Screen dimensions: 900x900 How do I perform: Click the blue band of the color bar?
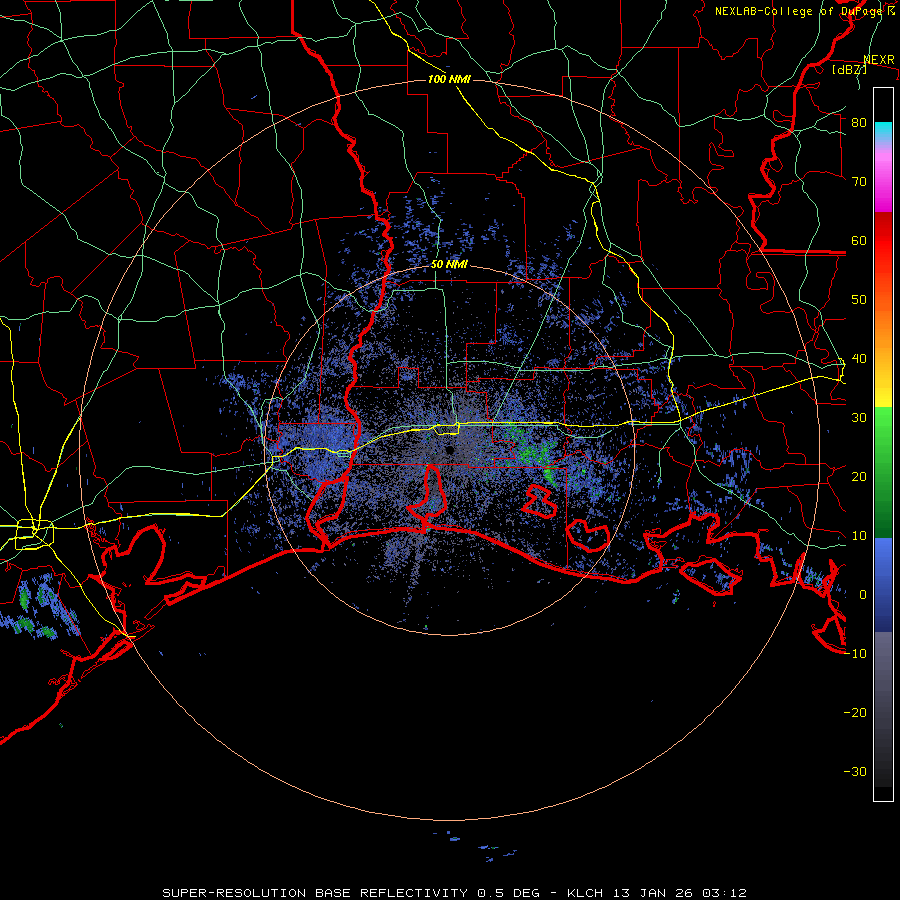[883, 584]
